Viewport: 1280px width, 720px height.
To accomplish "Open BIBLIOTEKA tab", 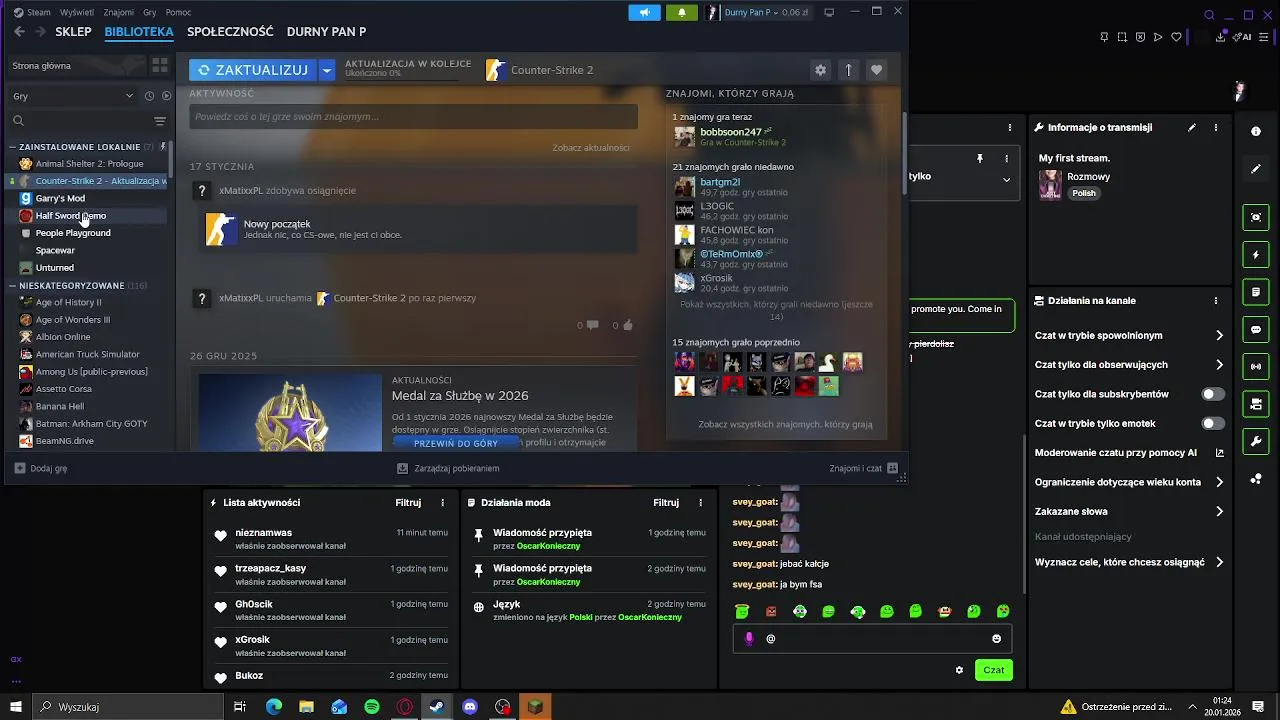I will [x=139, y=32].
